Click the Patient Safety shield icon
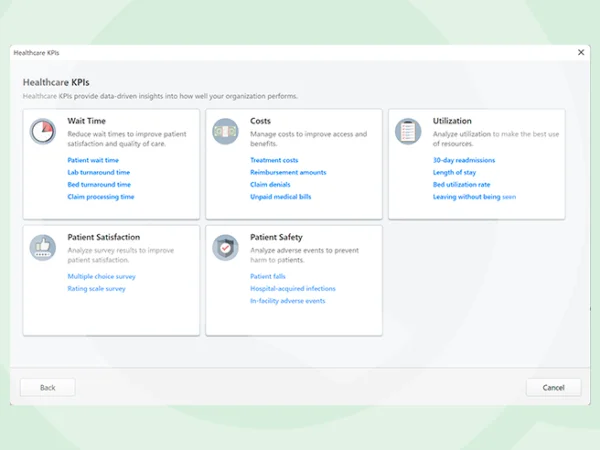 click(225, 247)
